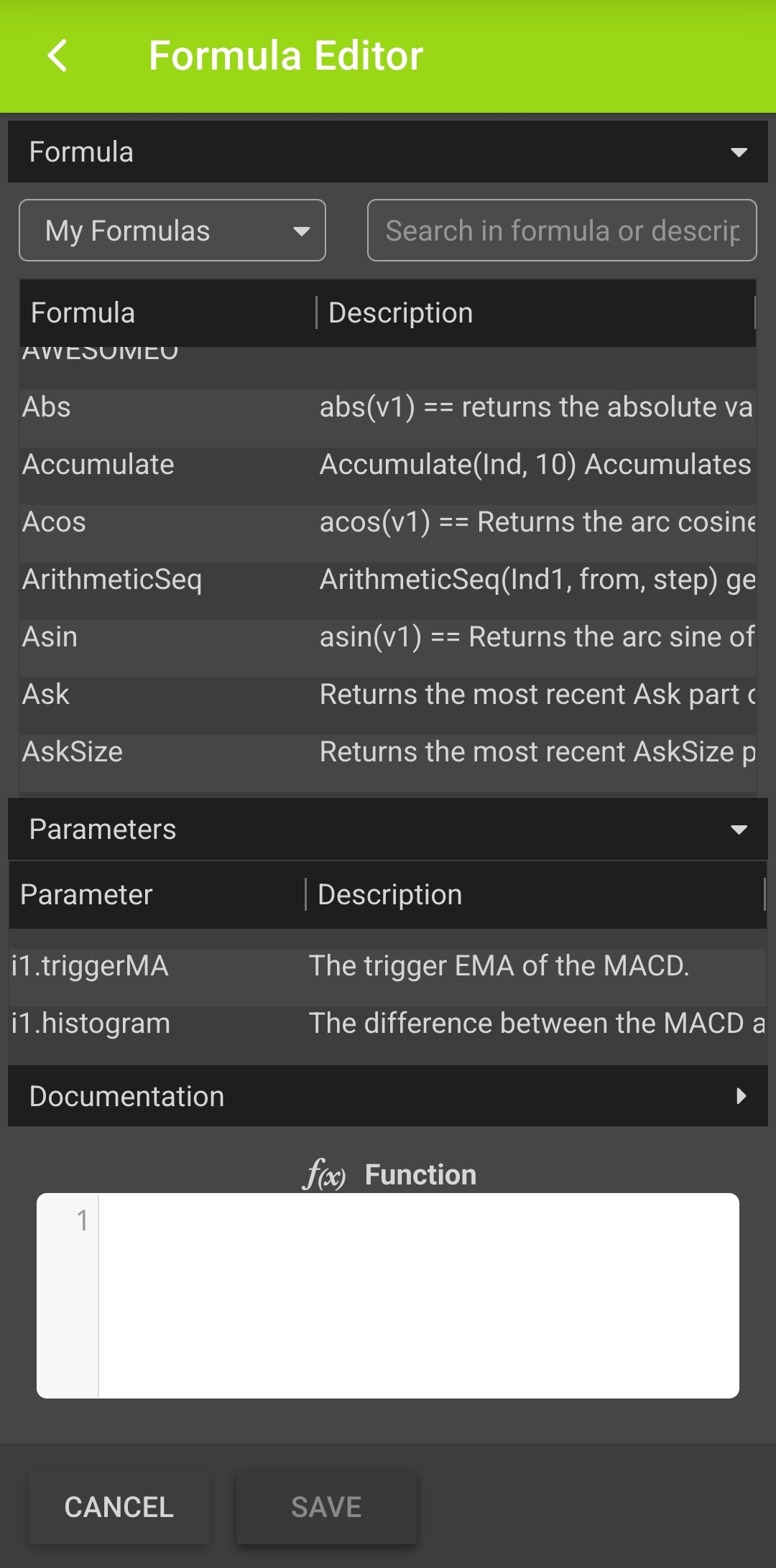Image resolution: width=776 pixels, height=1568 pixels.
Task: Collapse the Parameters section arrow
Action: point(739,830)
